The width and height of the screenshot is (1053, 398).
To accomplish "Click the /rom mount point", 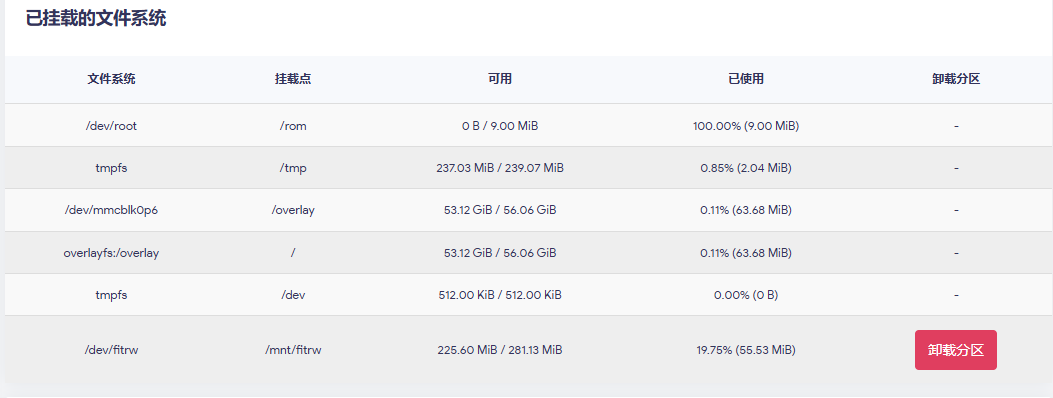I will (x=293, y=126).
